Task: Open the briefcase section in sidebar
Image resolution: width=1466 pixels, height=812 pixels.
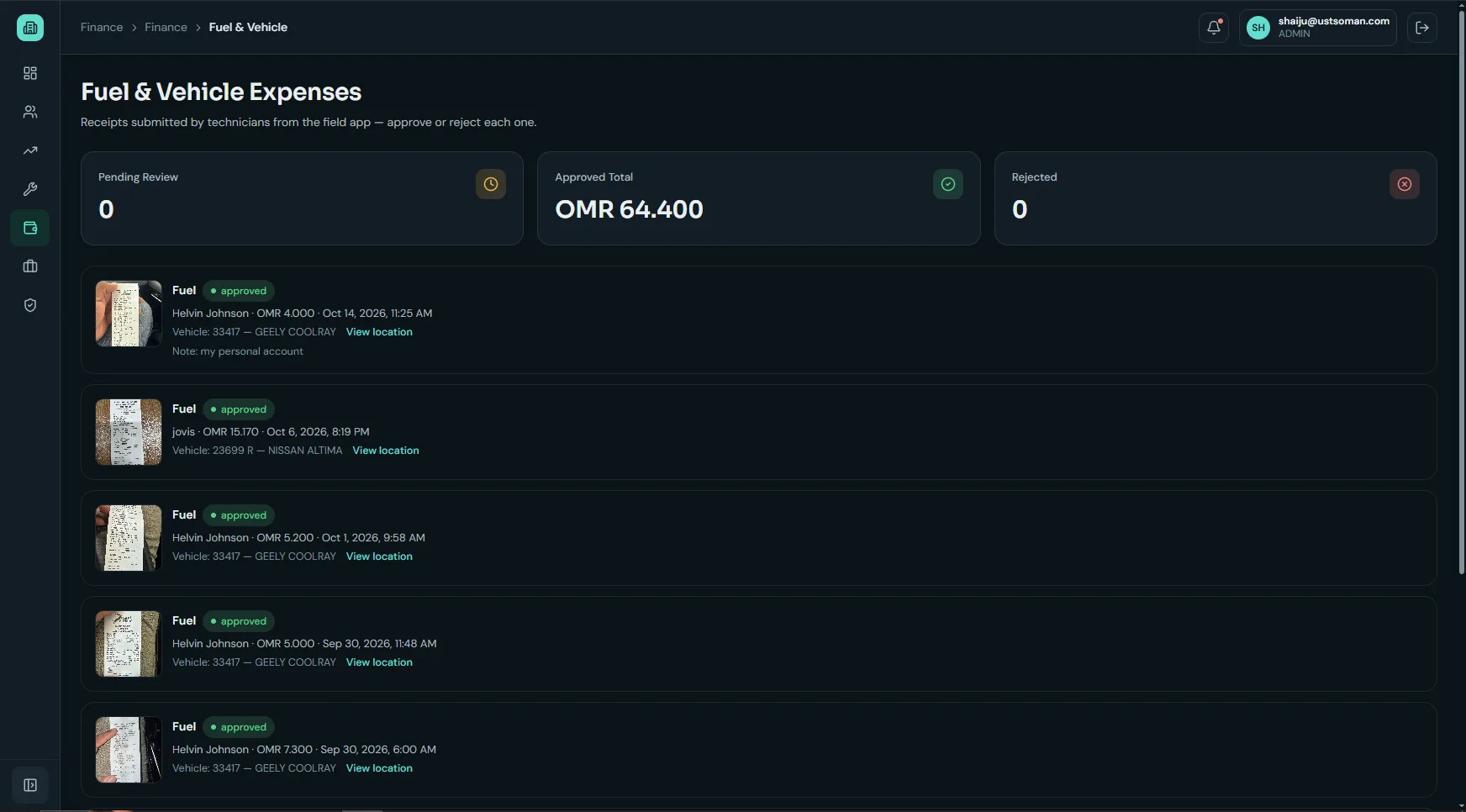Action: click(30, 266)
